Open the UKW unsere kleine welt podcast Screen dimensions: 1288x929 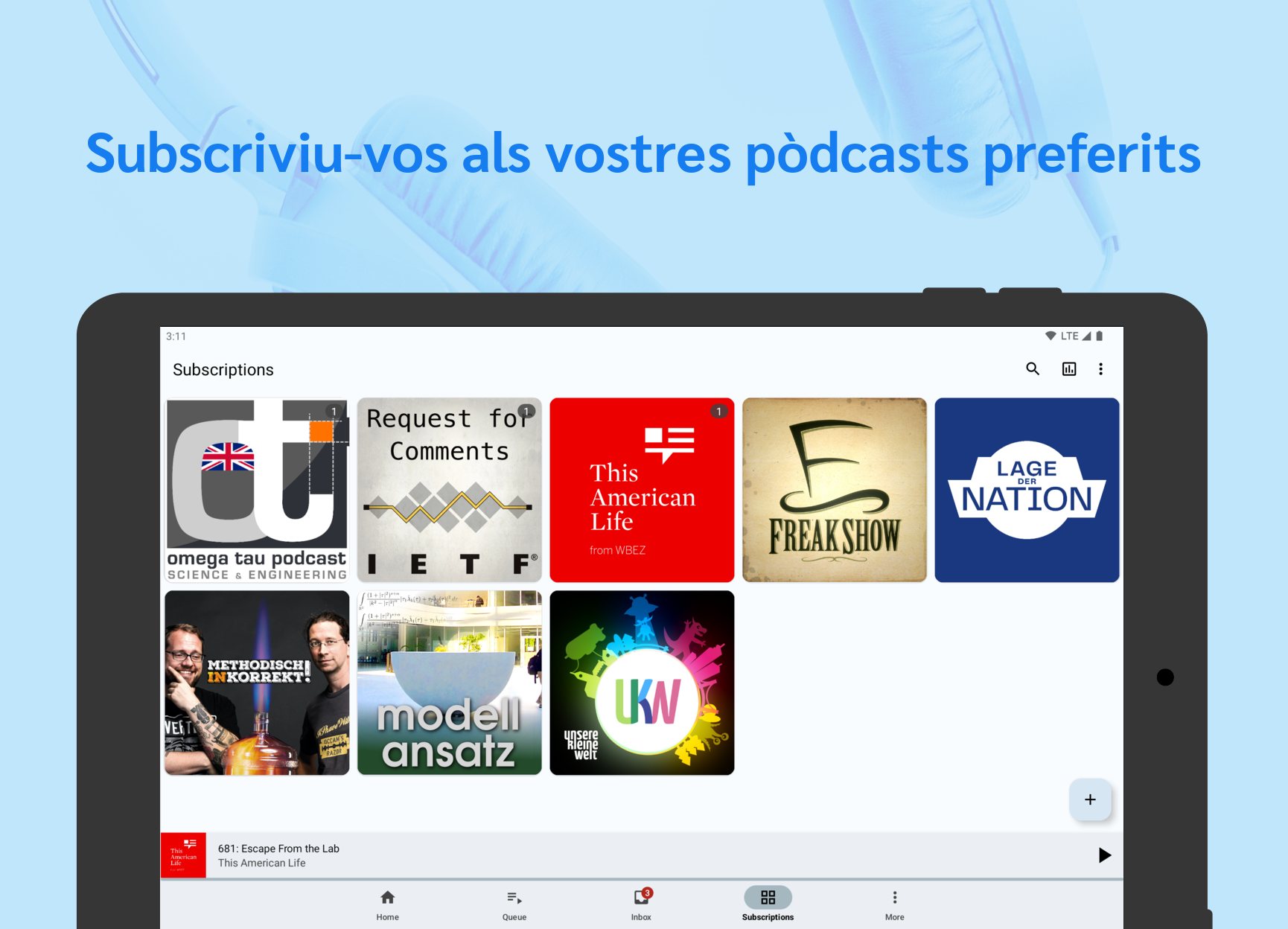tap(642, 683)
